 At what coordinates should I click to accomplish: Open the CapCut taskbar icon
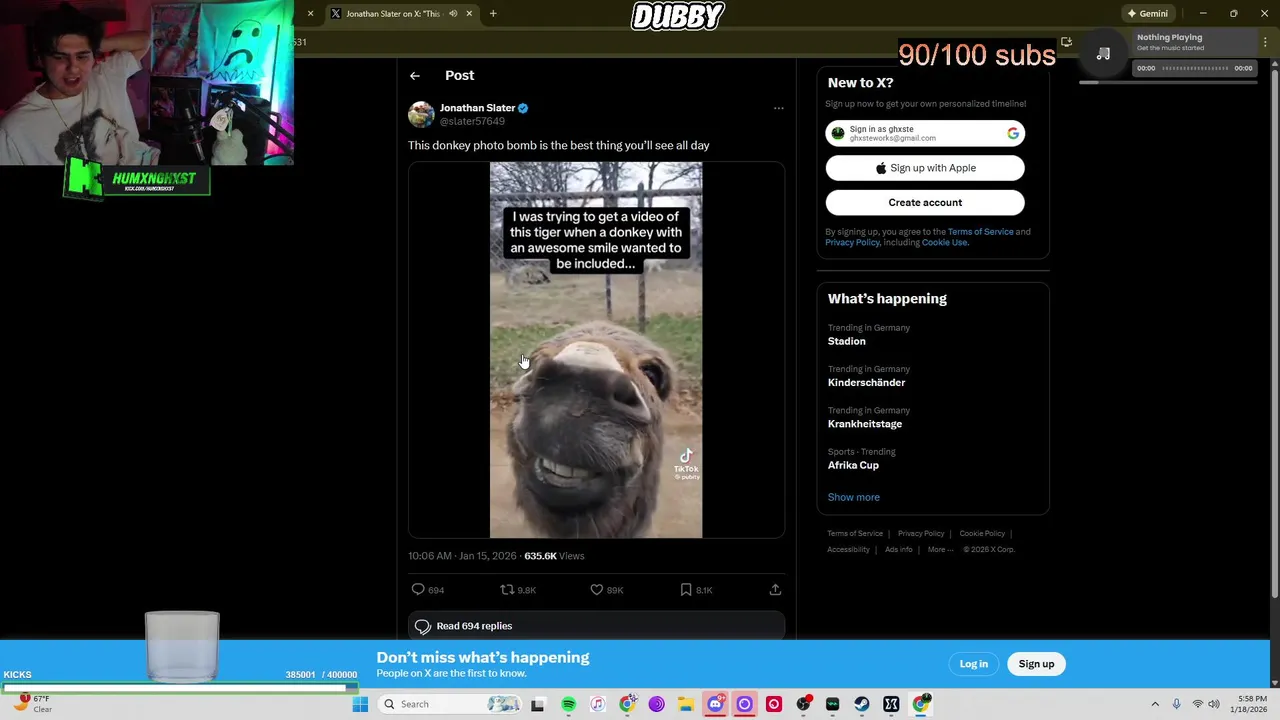tap(891, 704)
